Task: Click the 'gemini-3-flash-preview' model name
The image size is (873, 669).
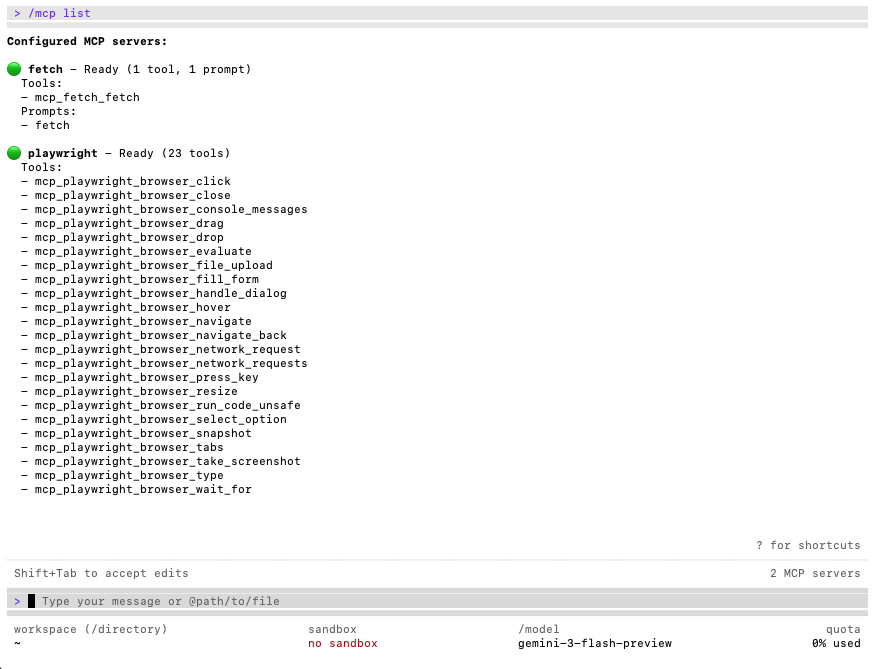Action: pyautogui.click(x=595, y=643)
